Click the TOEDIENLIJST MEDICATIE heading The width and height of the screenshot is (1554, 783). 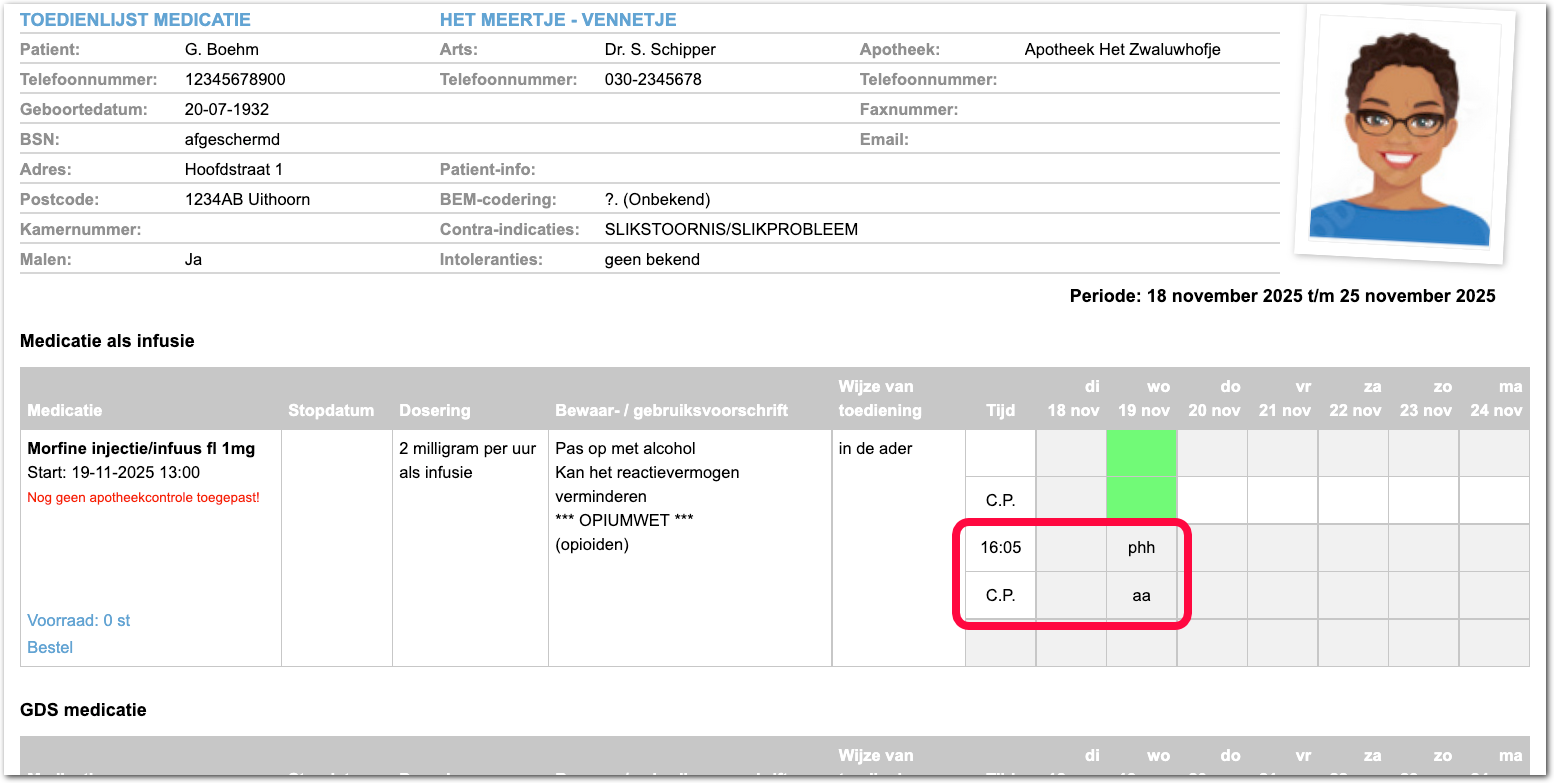(135, 20)
